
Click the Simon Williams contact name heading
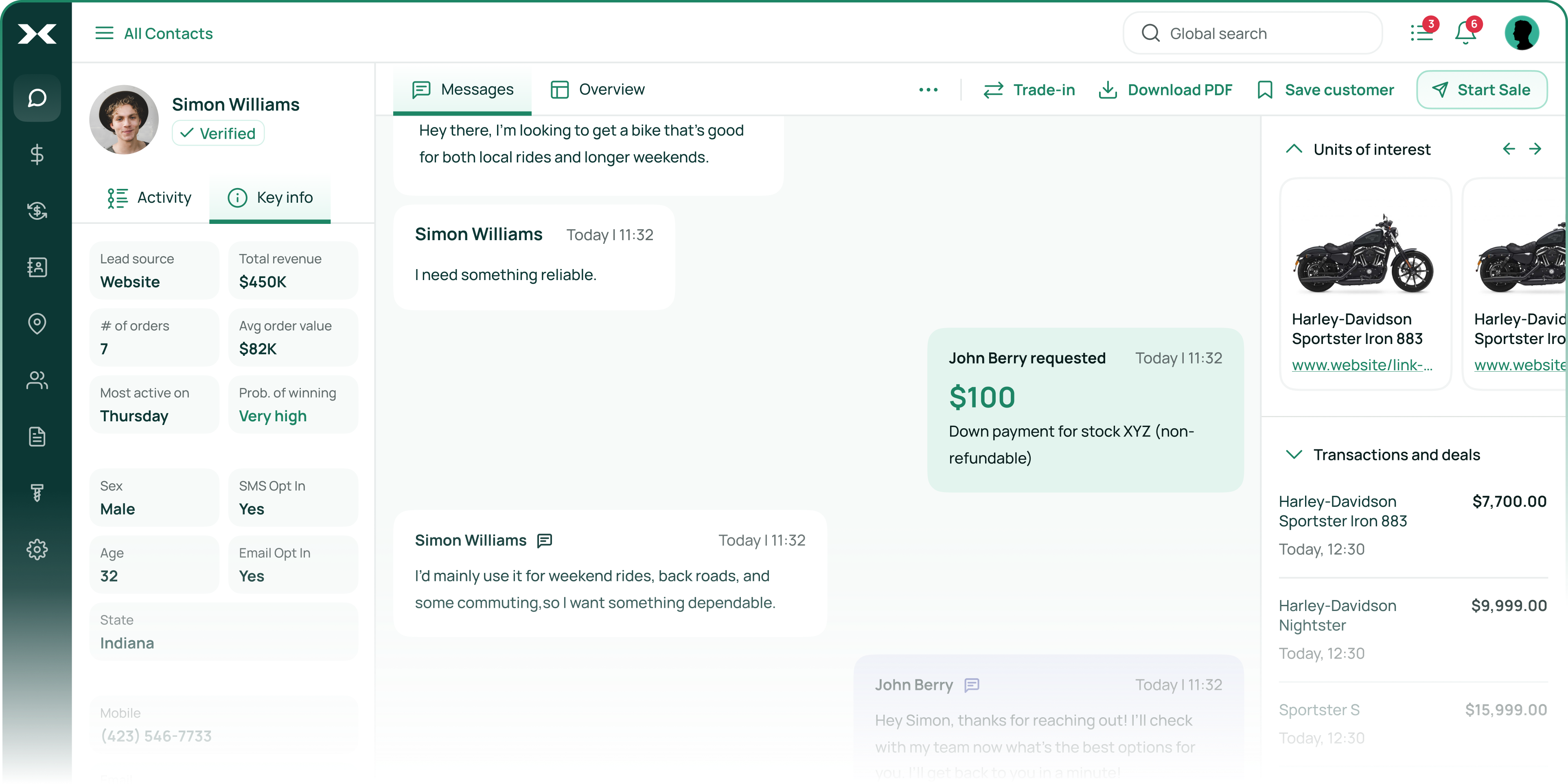click(236, 105)
